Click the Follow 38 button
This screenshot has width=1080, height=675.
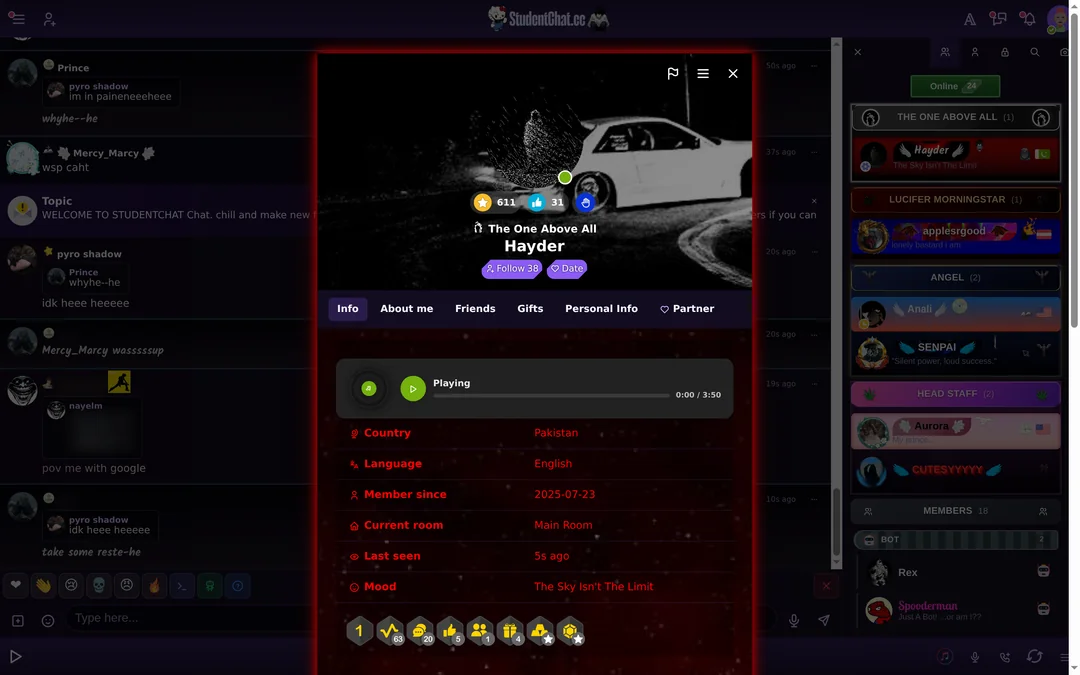click(x=512, y=269)
